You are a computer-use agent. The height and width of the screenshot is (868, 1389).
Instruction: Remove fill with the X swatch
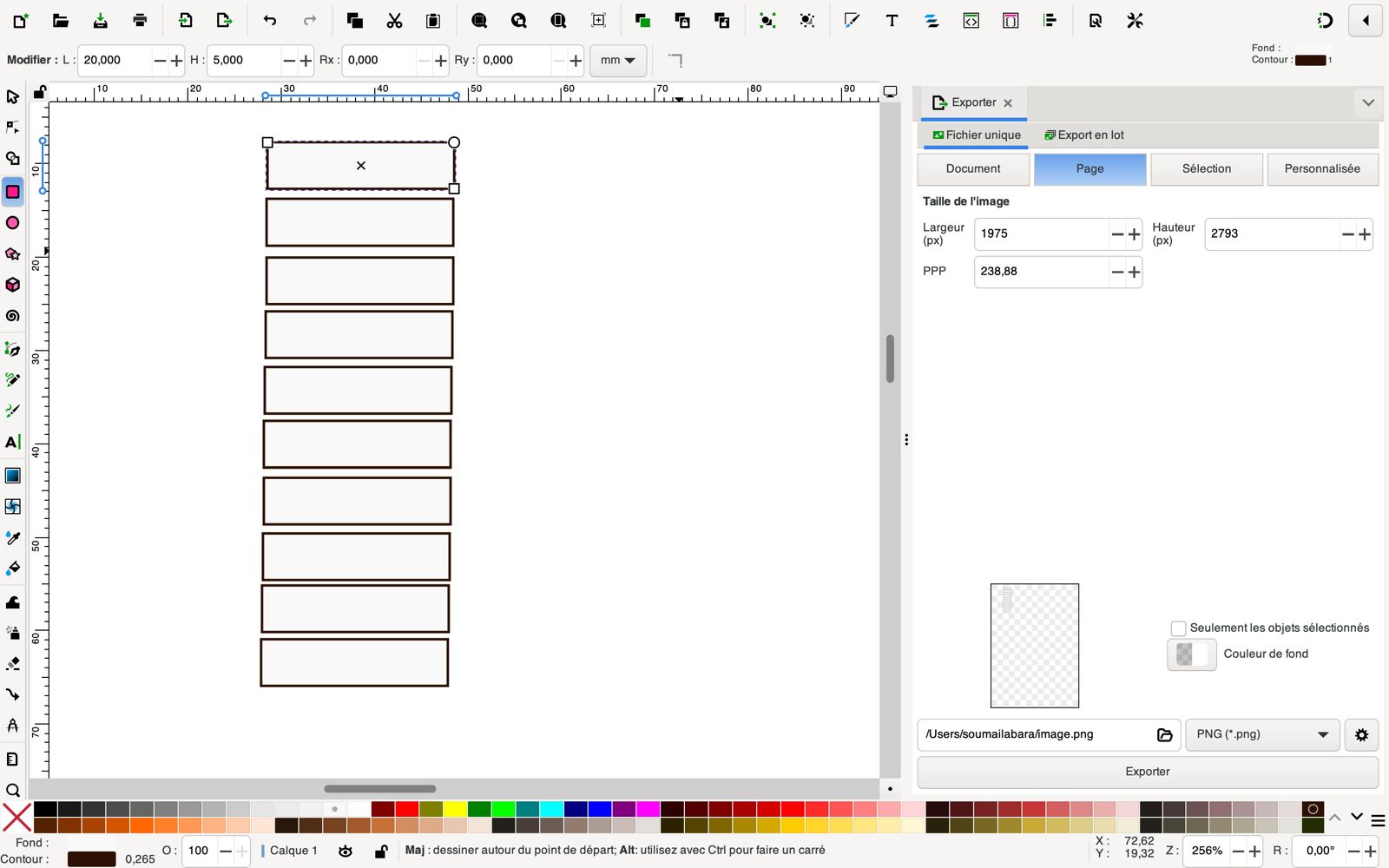click(16, 818)
